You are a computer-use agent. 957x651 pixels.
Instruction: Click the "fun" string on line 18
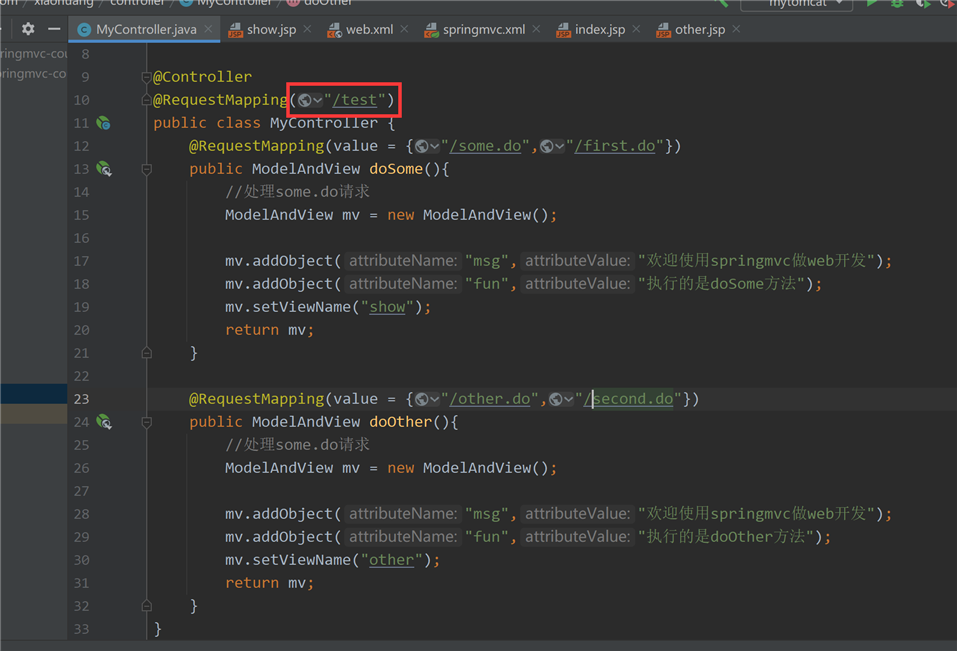[x=486, y=284]
